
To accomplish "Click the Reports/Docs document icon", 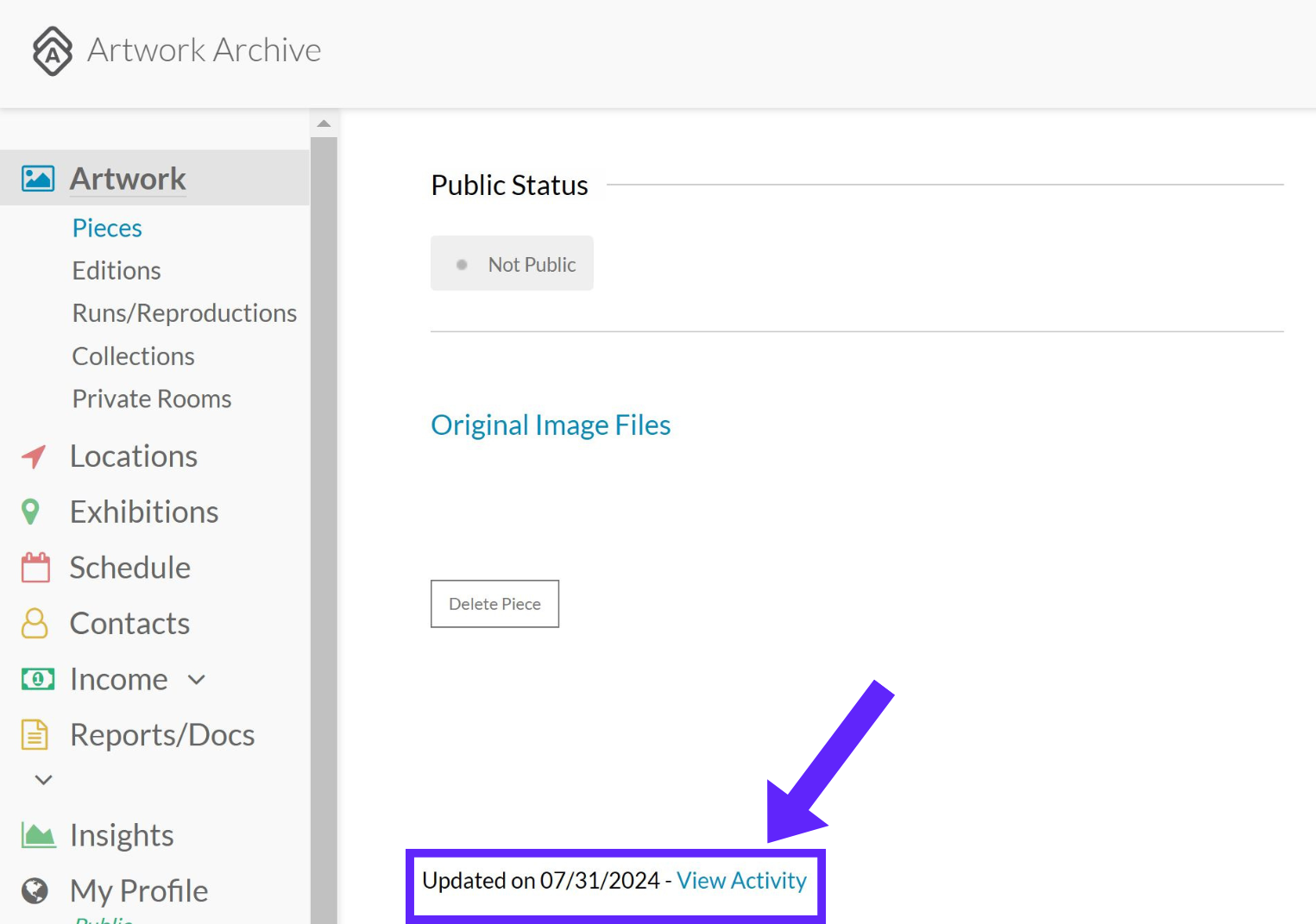I will coord(35,735).
